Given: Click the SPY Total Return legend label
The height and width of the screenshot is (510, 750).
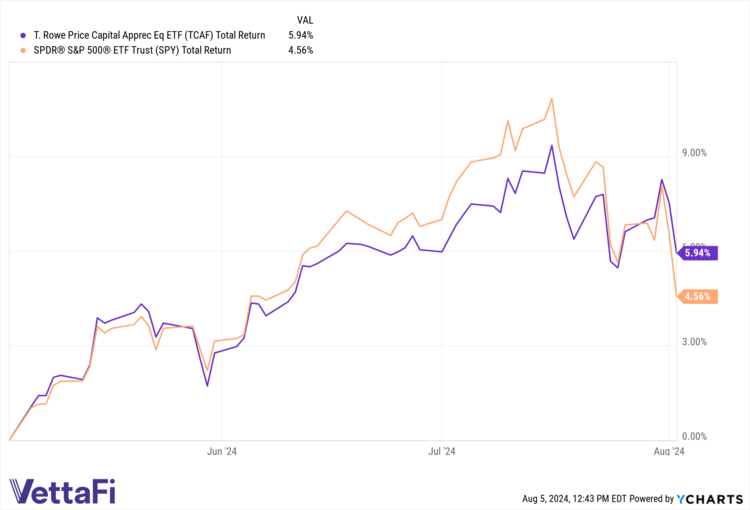Looking at the screenshot, I should click(x=139, y=50).
